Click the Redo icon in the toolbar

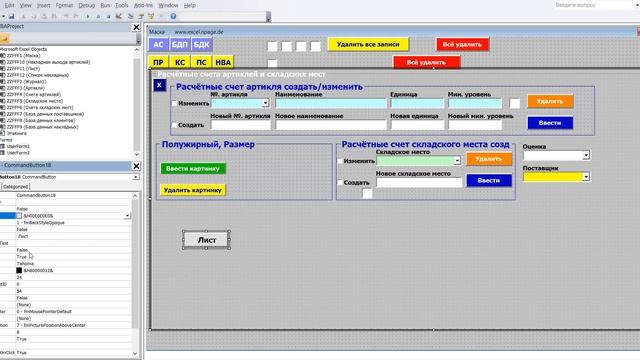click(x=76, y=16)
